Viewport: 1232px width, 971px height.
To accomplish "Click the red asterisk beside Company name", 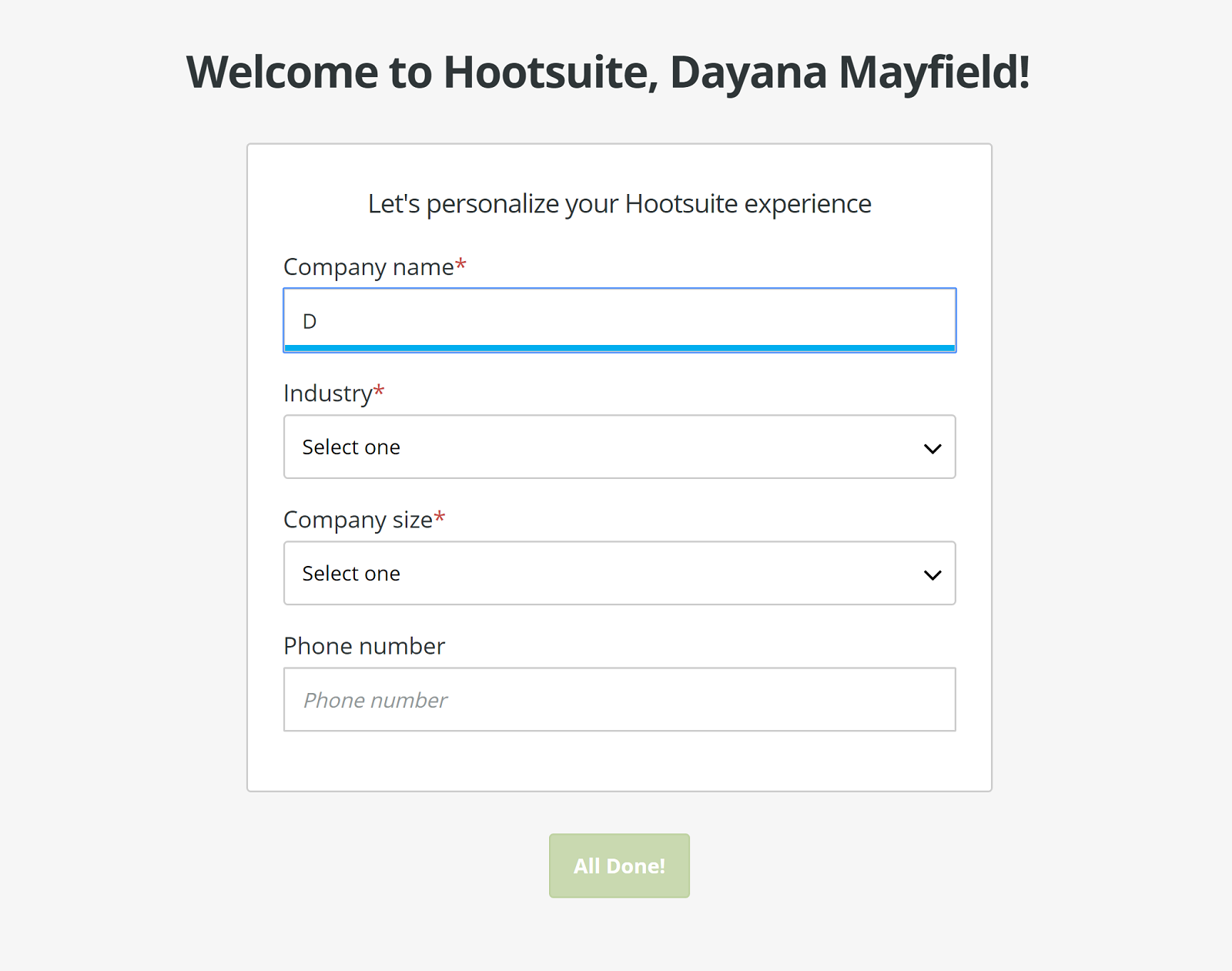I will click(460, 265).
